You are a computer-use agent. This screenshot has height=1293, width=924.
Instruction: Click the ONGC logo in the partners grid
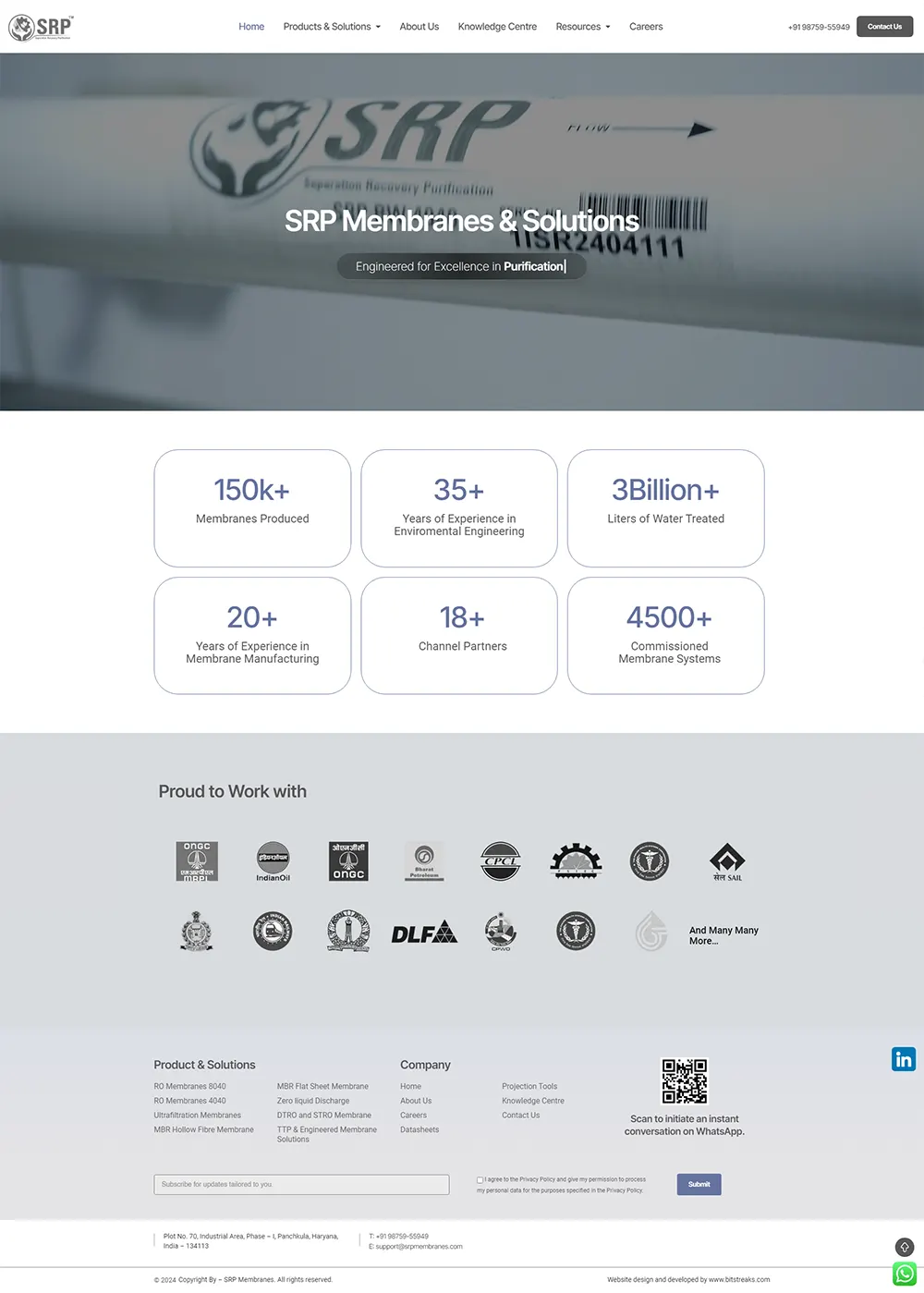click(x=348, y=860)
